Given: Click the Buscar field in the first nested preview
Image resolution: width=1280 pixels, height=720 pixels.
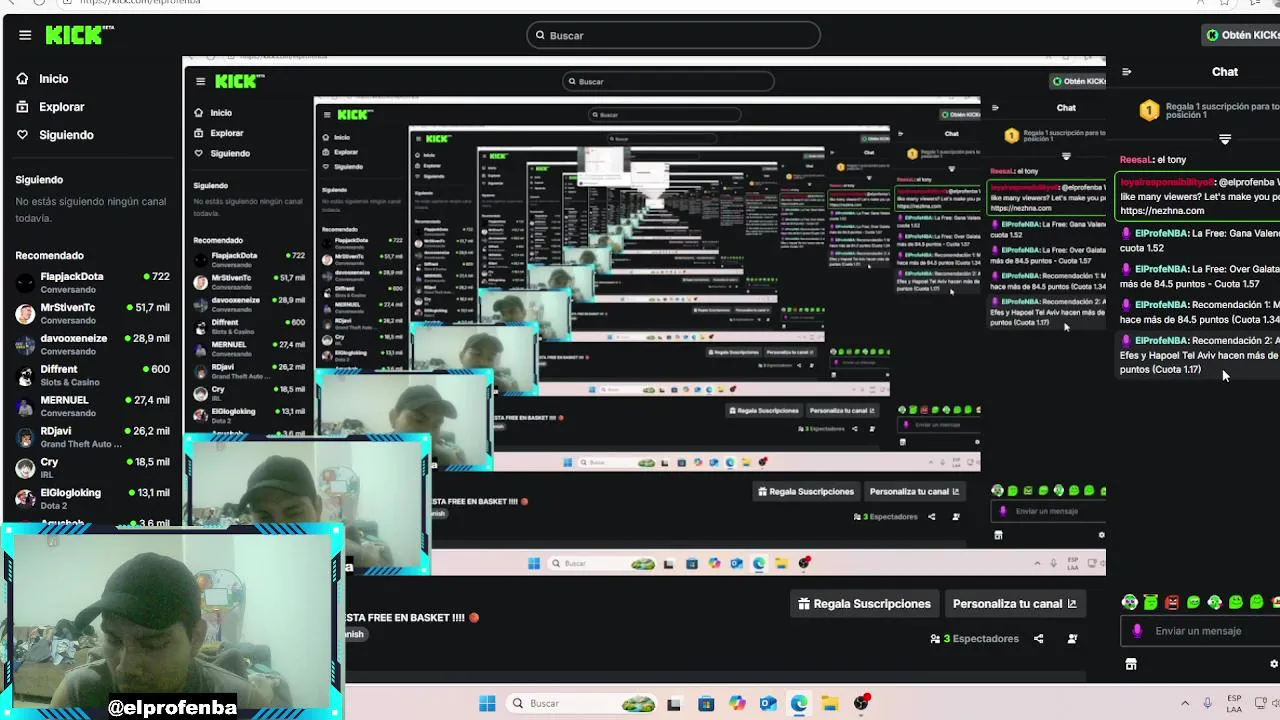Looking at the screenshot, I should pos(668,81).
